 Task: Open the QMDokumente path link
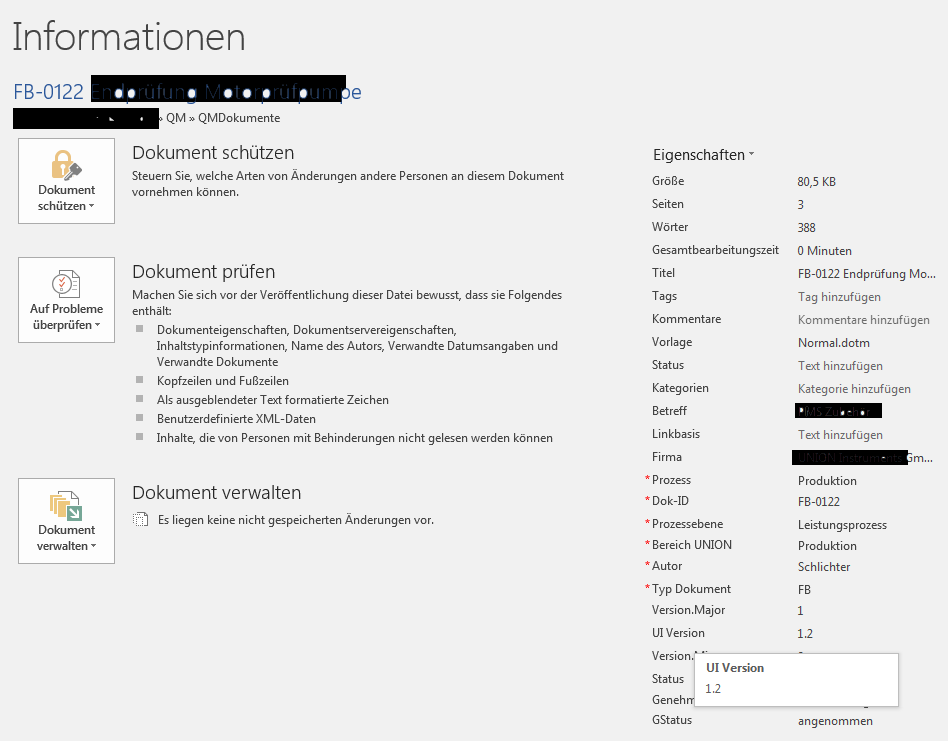click(x=239, y=118)
